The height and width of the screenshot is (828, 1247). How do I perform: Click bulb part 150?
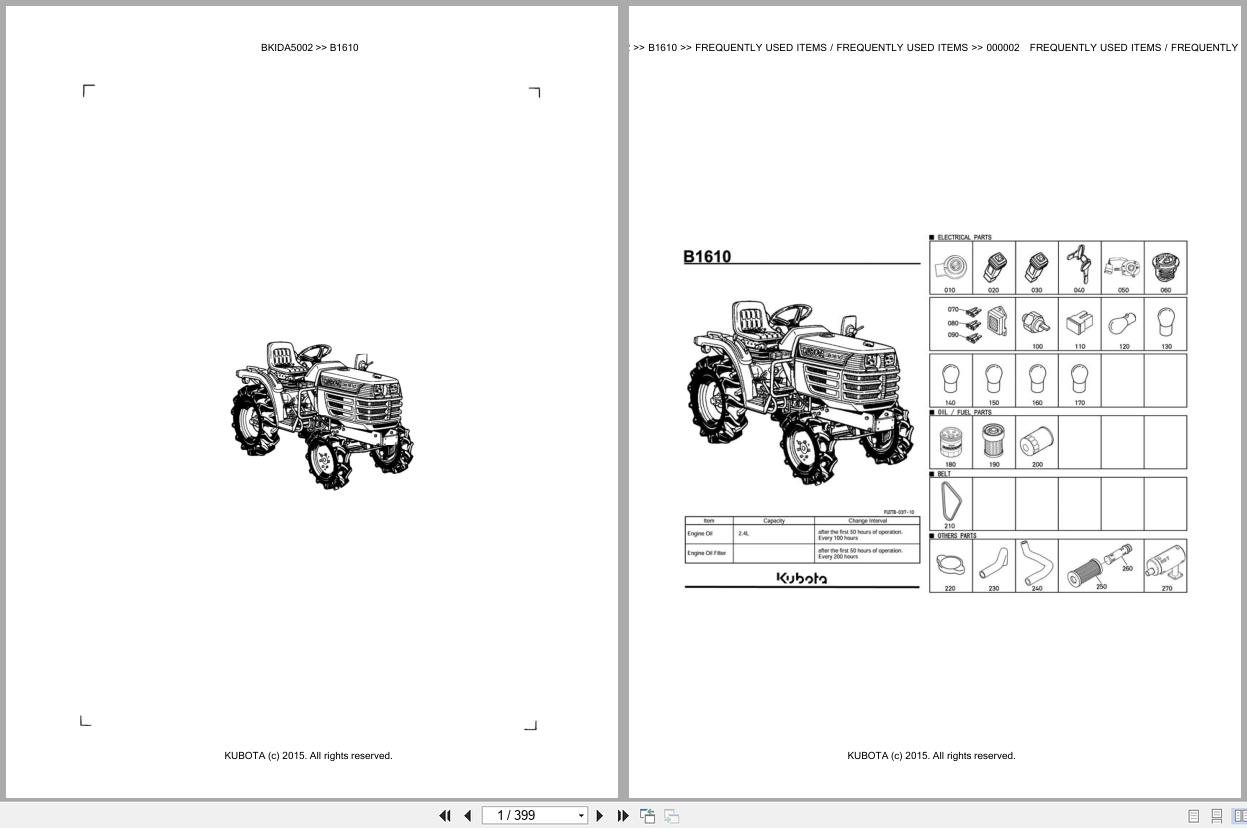pos(993,379)
